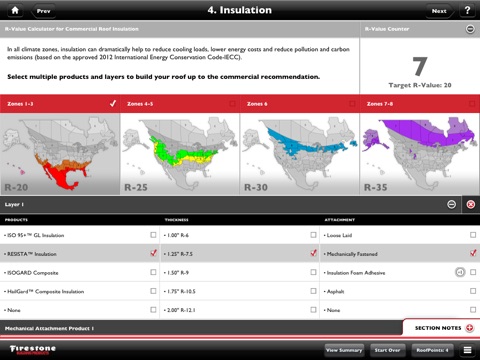The height and width of the screenshot is (360, 480).
Task: Click the Firestone logo
Action: tap(33, 349)
